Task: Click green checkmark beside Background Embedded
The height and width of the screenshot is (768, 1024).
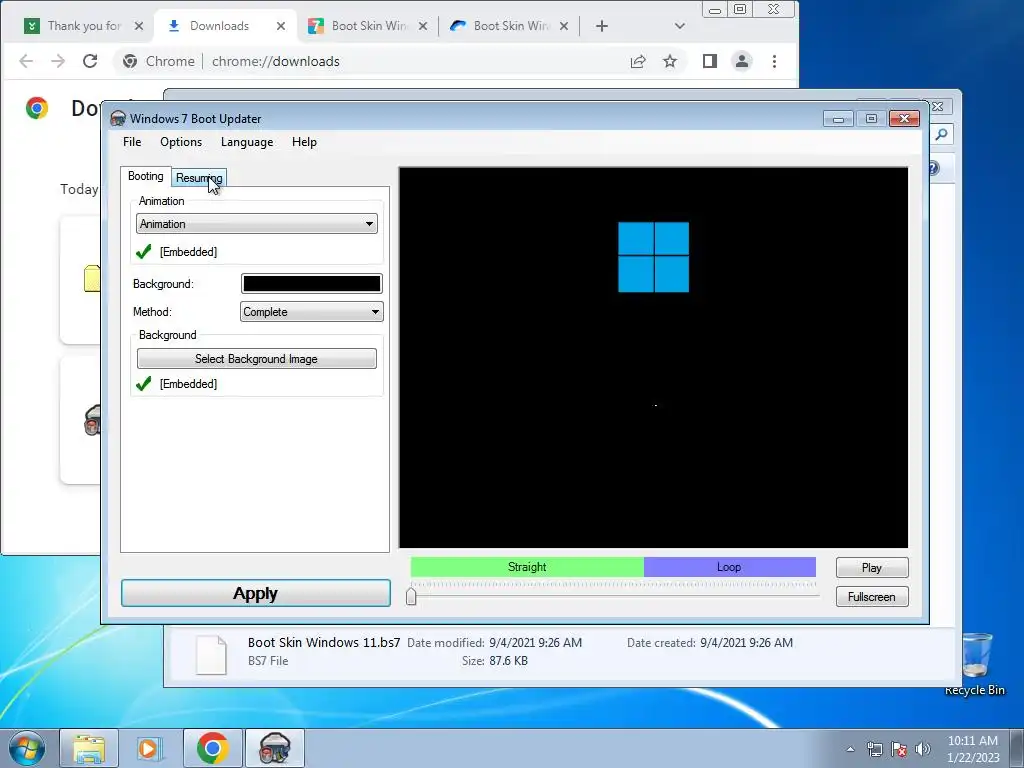Action: 144,383
